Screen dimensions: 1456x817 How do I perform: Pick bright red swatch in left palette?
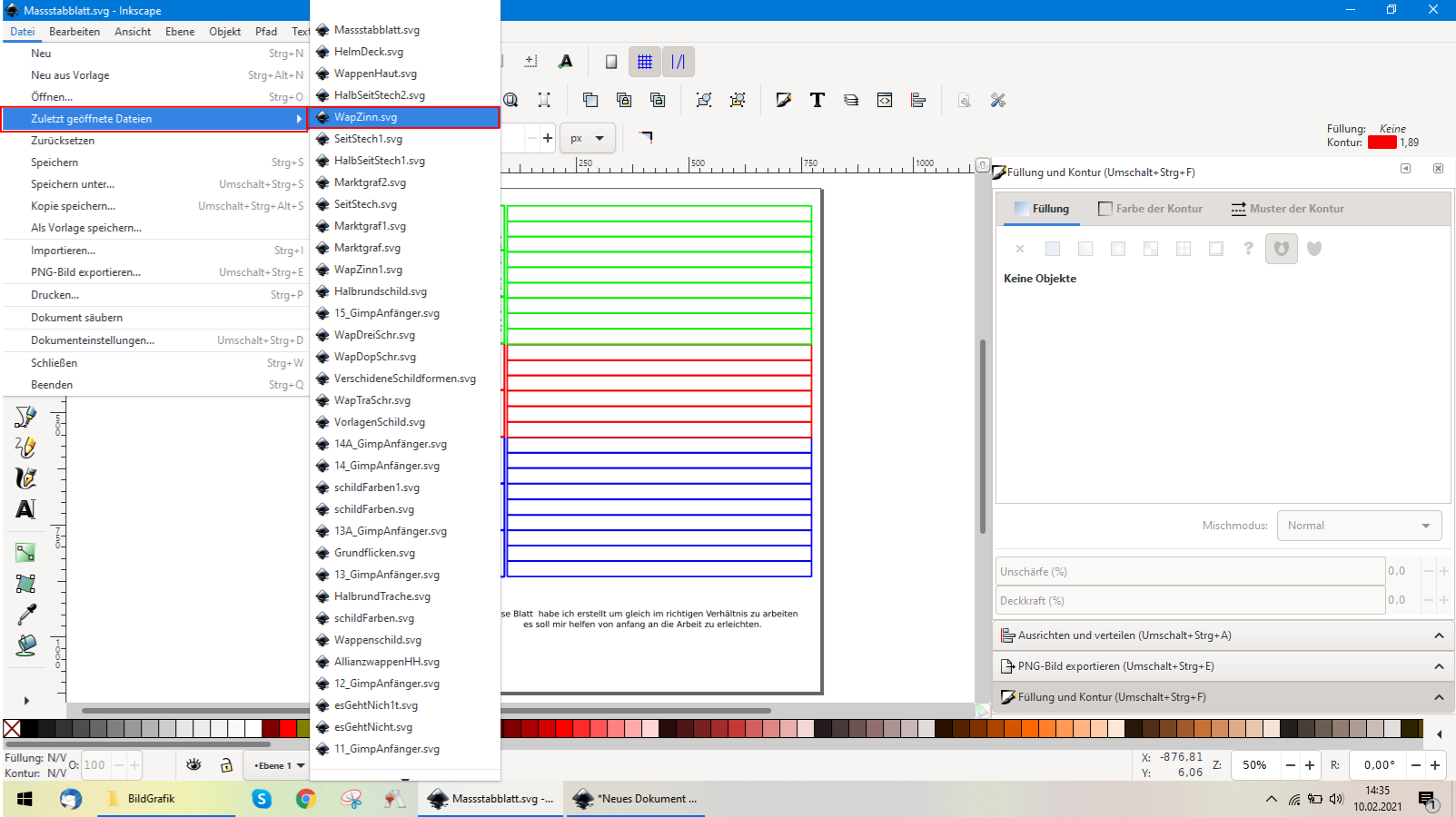[x=288, y=728]
